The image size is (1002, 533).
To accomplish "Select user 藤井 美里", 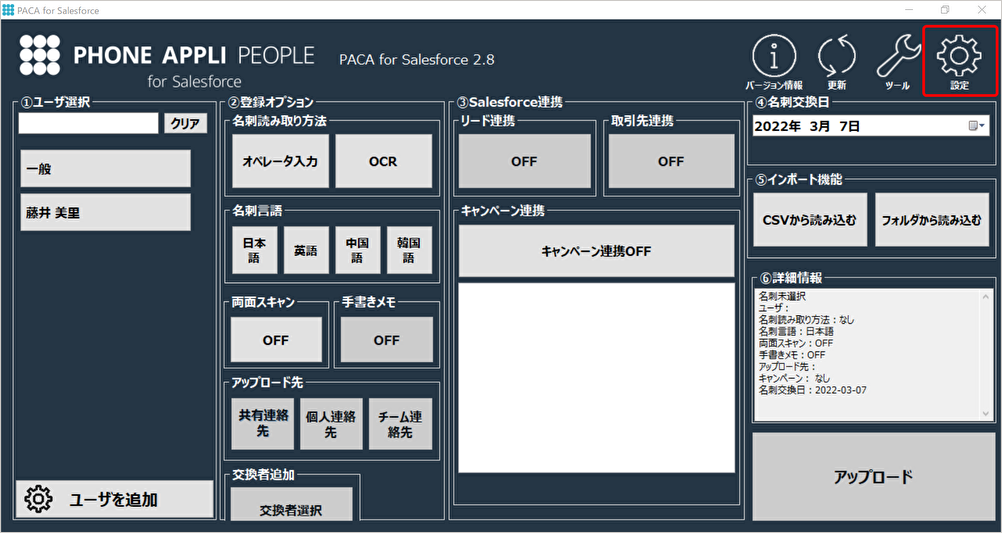I will (105, 212).
